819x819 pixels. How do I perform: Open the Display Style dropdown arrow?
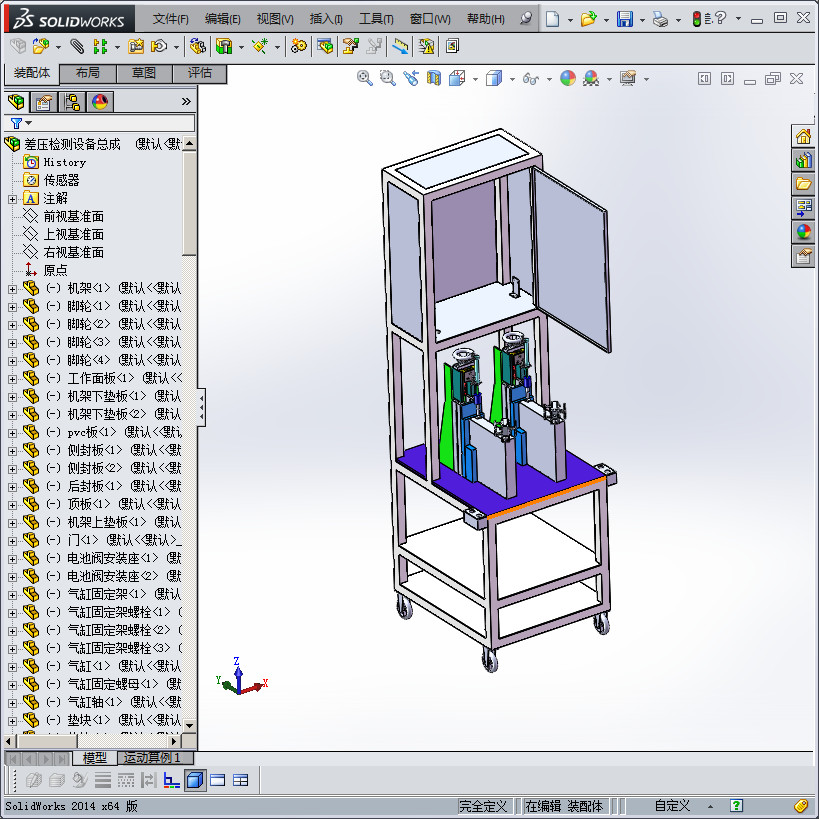click(x=512, y=79)
